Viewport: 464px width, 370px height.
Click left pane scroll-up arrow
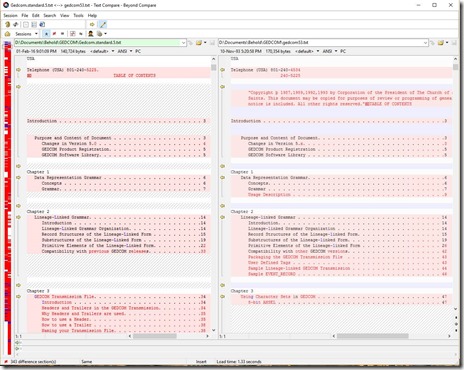pos(214,59)
